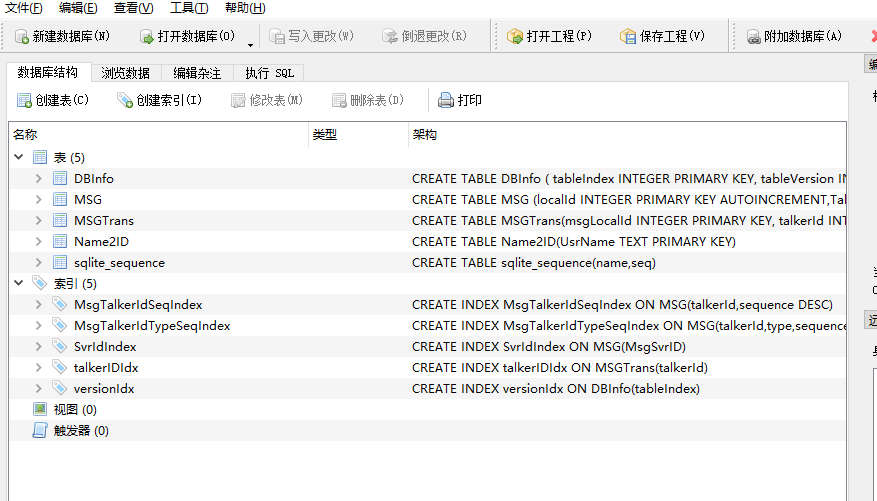Open the 工具(T) menu
Screen dimensions: 877x501
coord(189,8)
